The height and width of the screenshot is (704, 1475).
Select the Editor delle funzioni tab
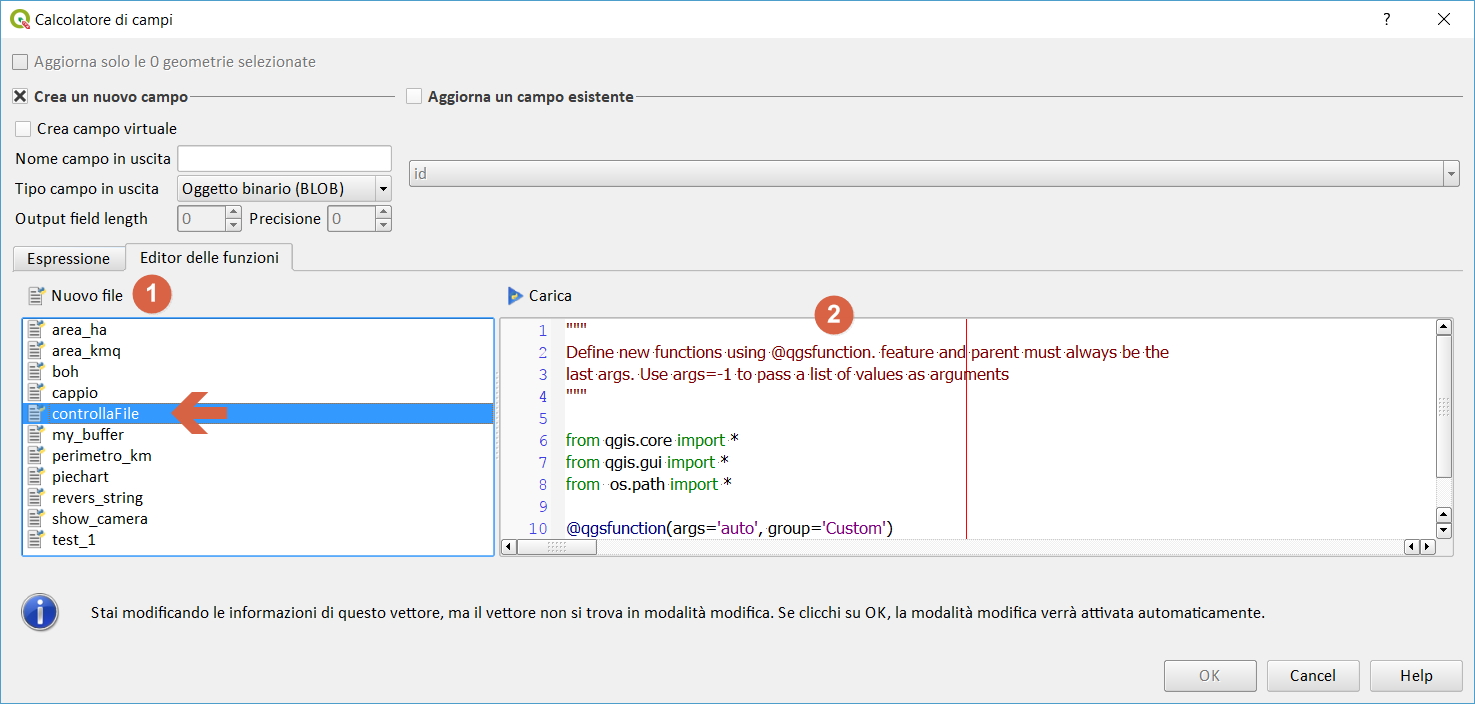click(x=209, y=258)
